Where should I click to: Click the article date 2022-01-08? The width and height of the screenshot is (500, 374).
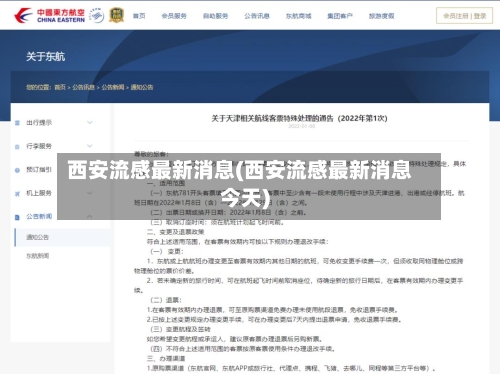(301, 126)
